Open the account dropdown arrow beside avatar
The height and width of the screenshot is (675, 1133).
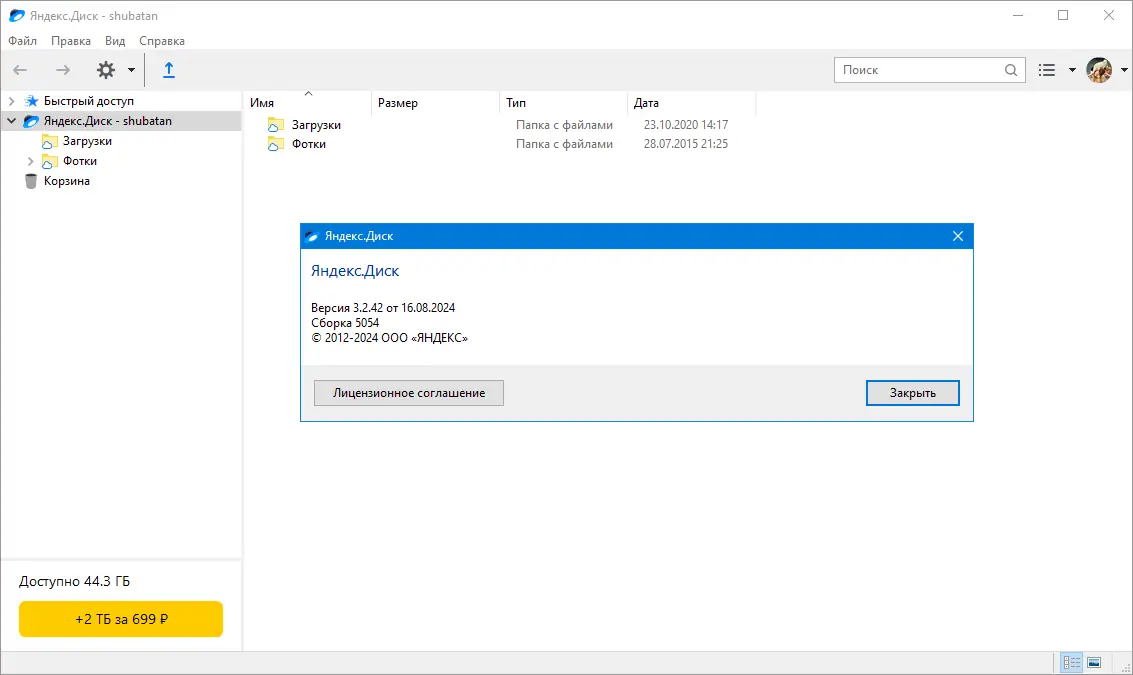click(x=1124, y=70)
